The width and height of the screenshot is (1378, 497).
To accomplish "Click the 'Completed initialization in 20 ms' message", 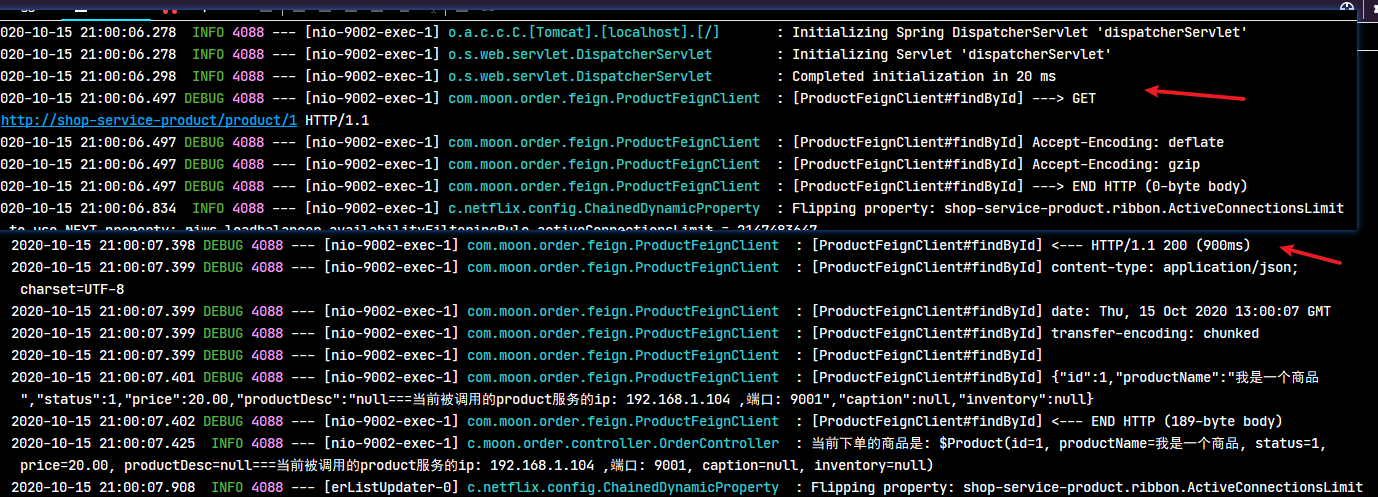I will (924, 76).
